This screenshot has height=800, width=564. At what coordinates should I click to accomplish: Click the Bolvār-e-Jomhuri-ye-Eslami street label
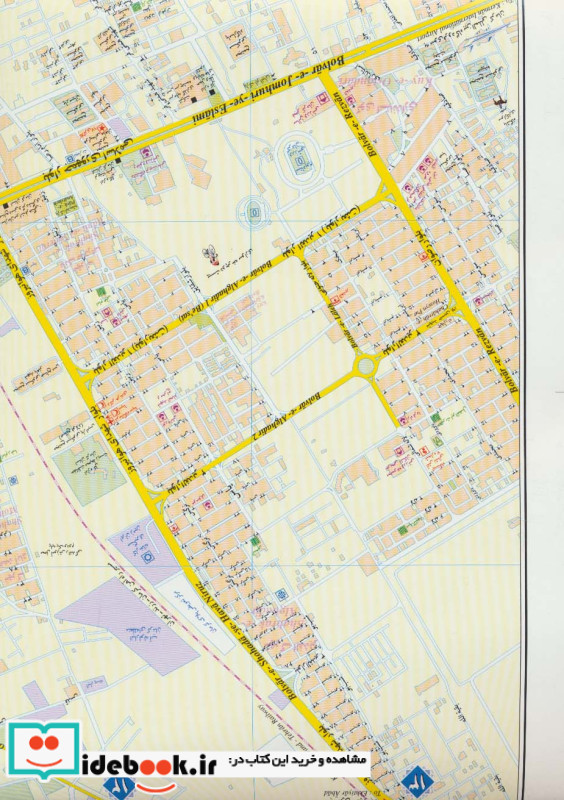click(268, 89)
